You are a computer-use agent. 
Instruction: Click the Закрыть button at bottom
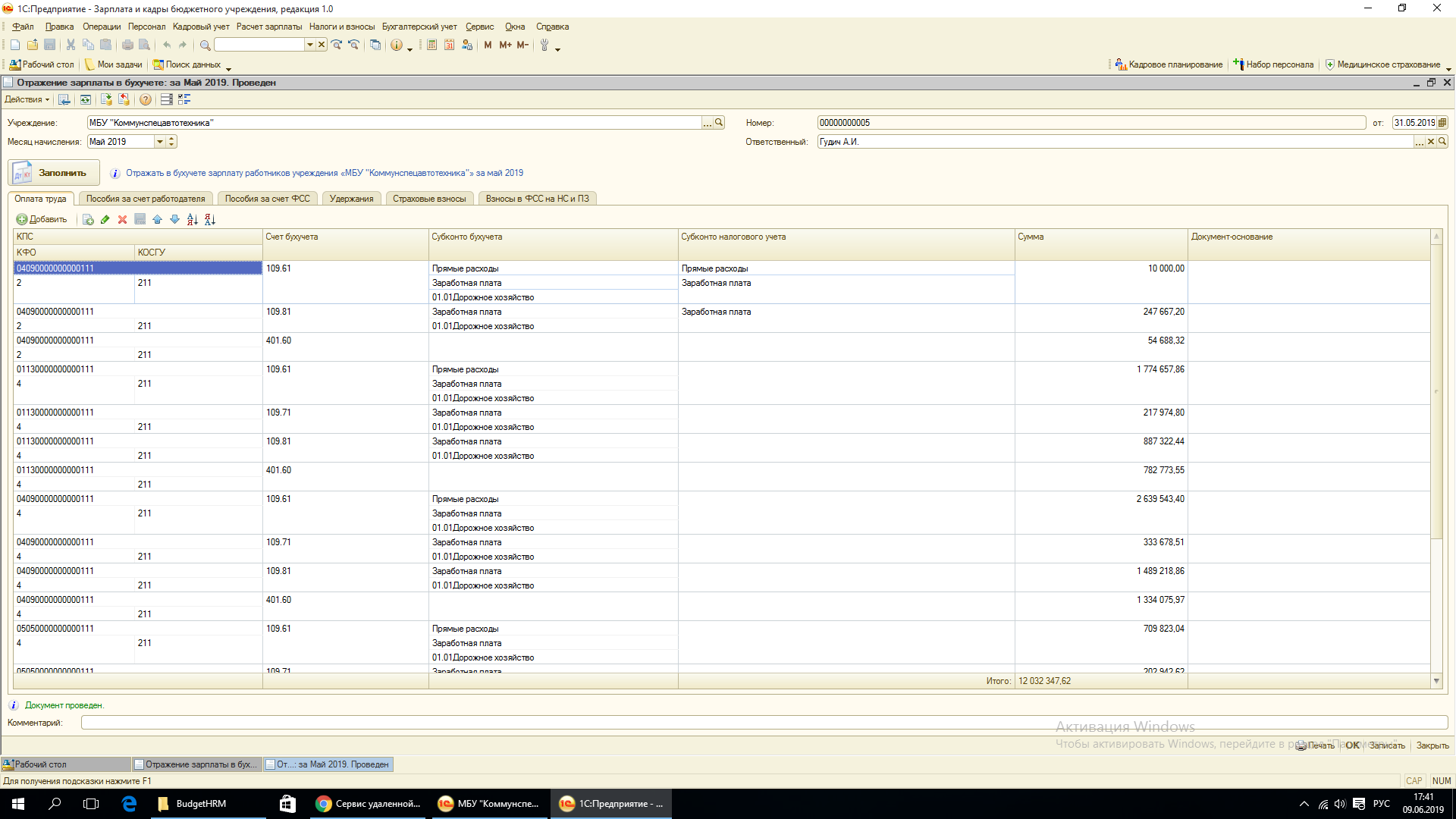coord(1432,745)
